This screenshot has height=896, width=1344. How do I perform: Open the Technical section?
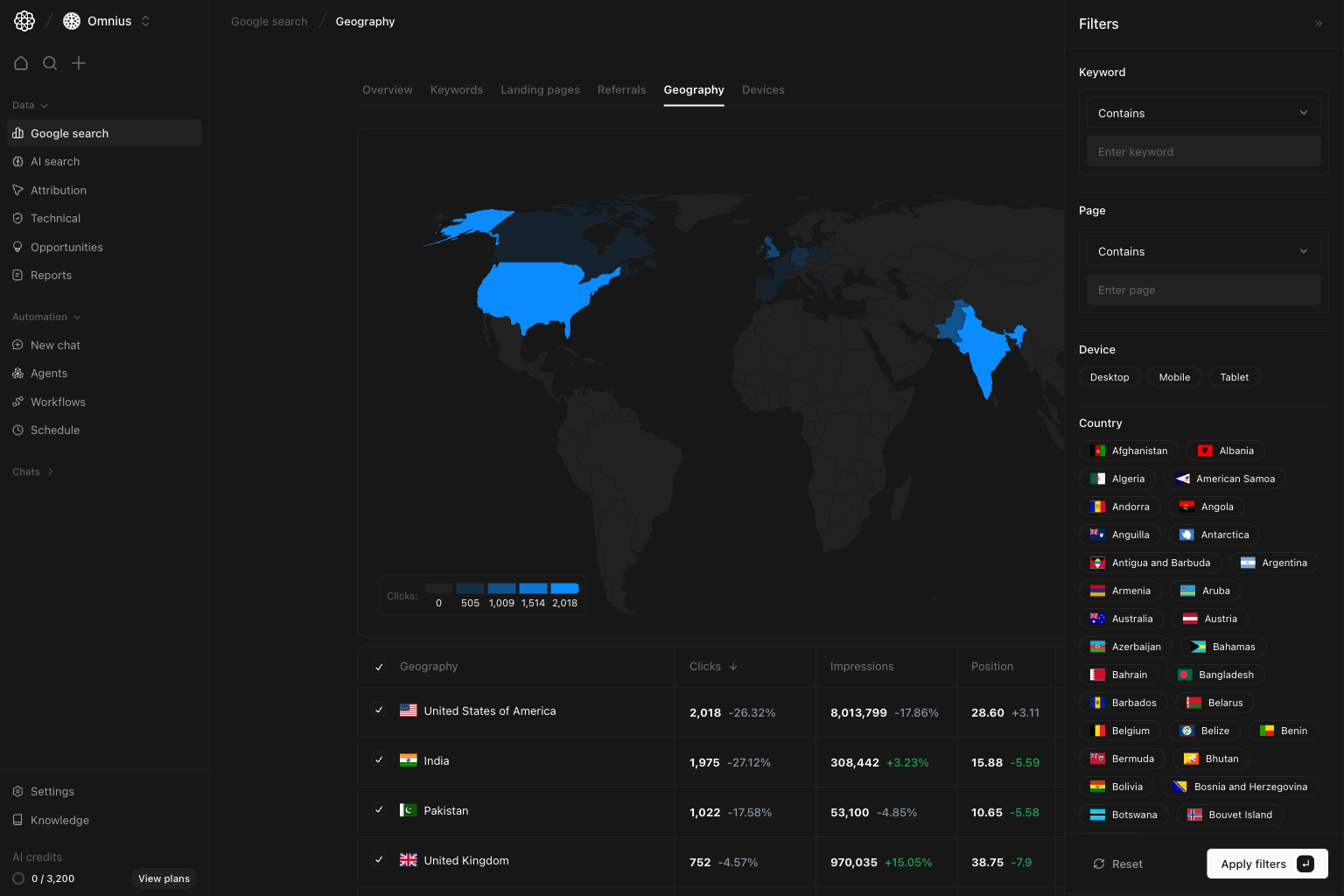[x=55, y=218]
